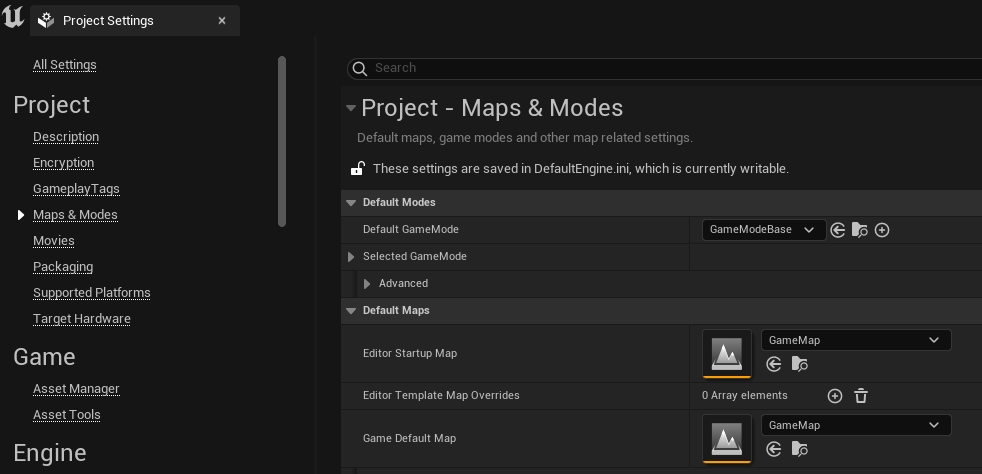Open the Default GameMode dropdown
This screenshot has width=982, height=474.
(x=764, y=230)
